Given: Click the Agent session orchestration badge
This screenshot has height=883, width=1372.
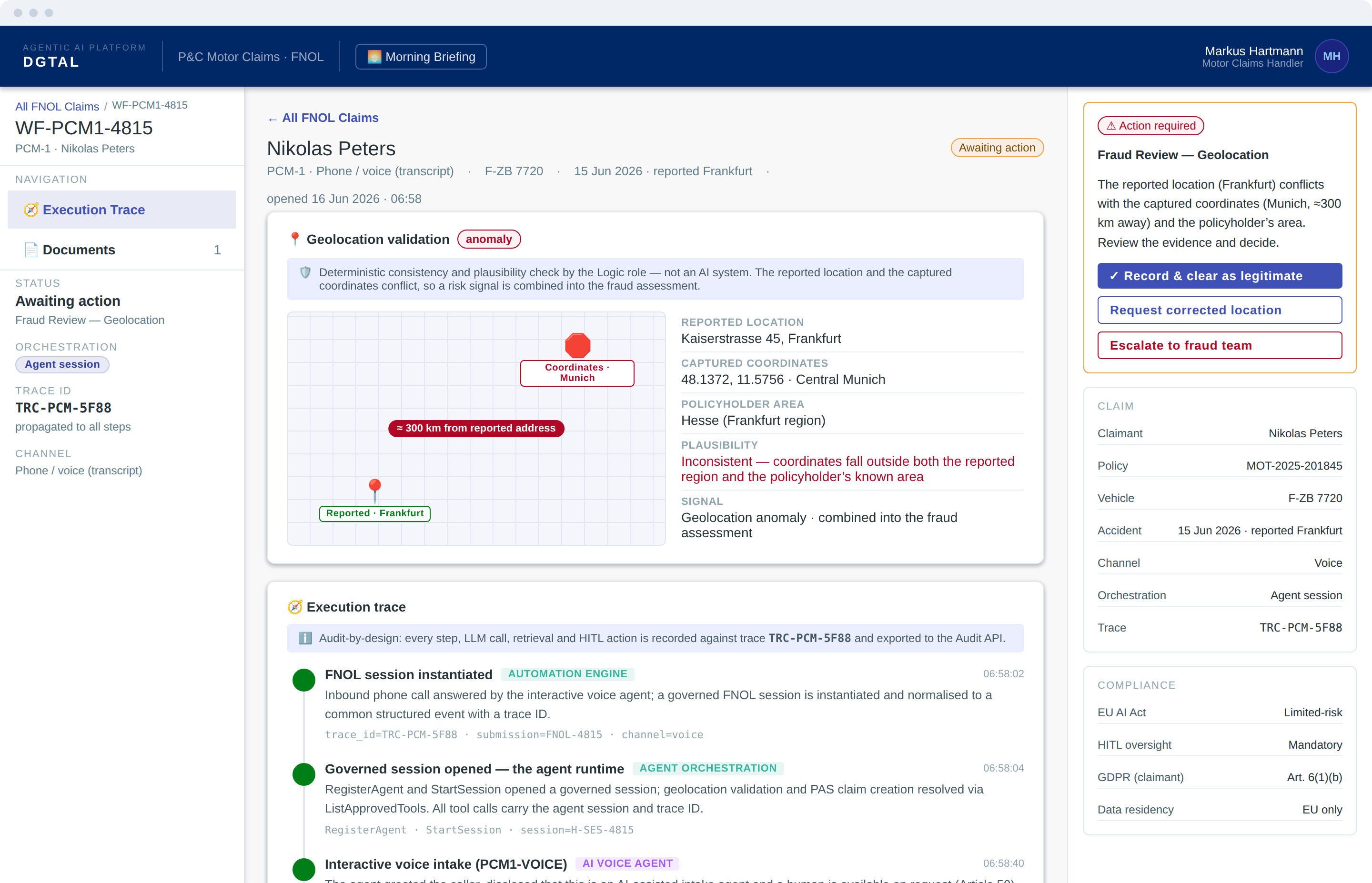Looking at the screenshot, I should pyautogui.click(x=62, y=364).
